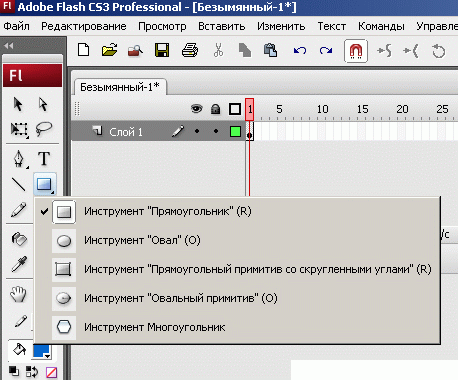Choose Инструмент Многоугольник from flyout
Screen dimensions: 458x380
pos(237,327)
